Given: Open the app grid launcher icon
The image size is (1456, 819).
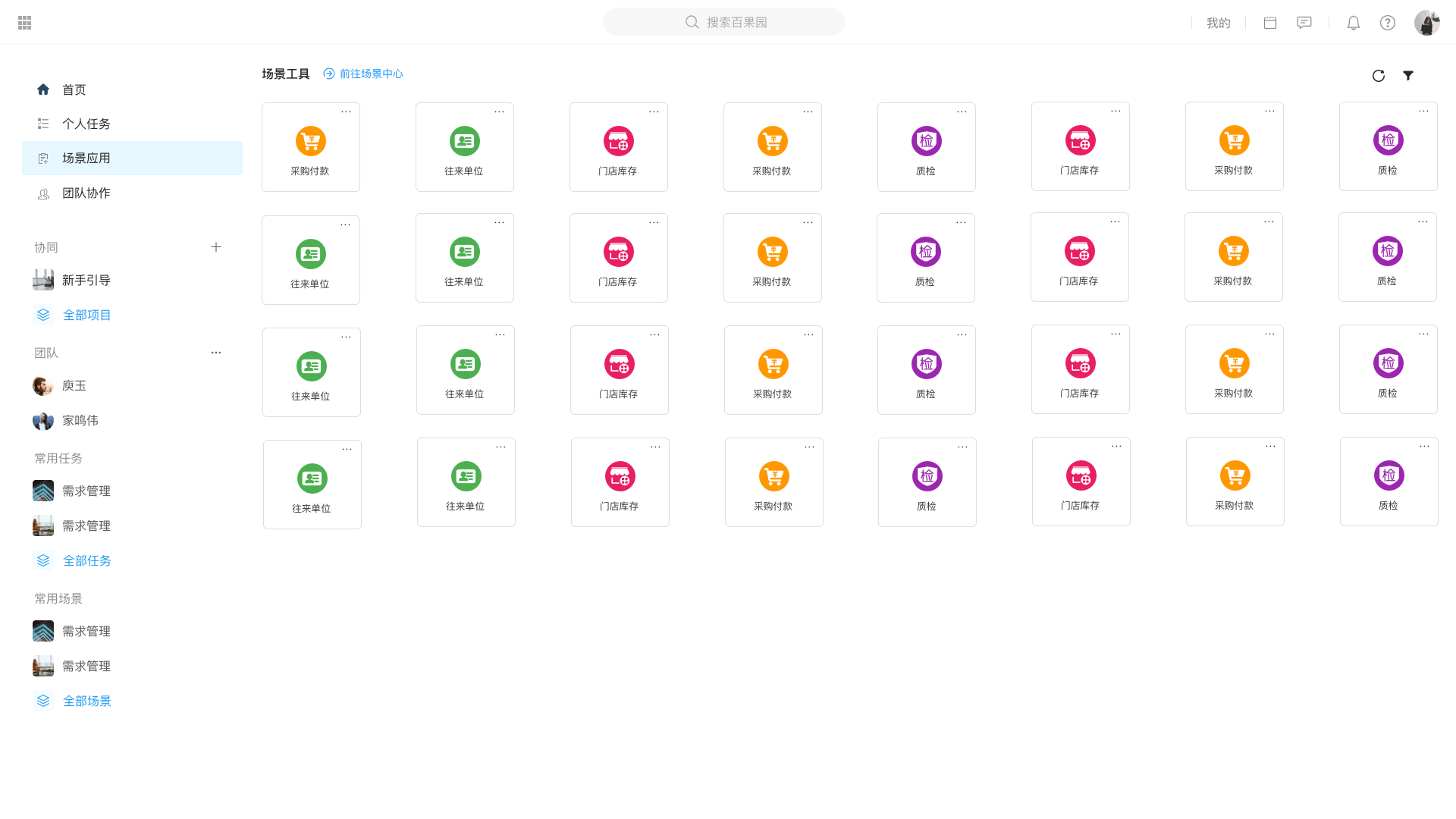Looking at the screenshot, I should 24,23.
